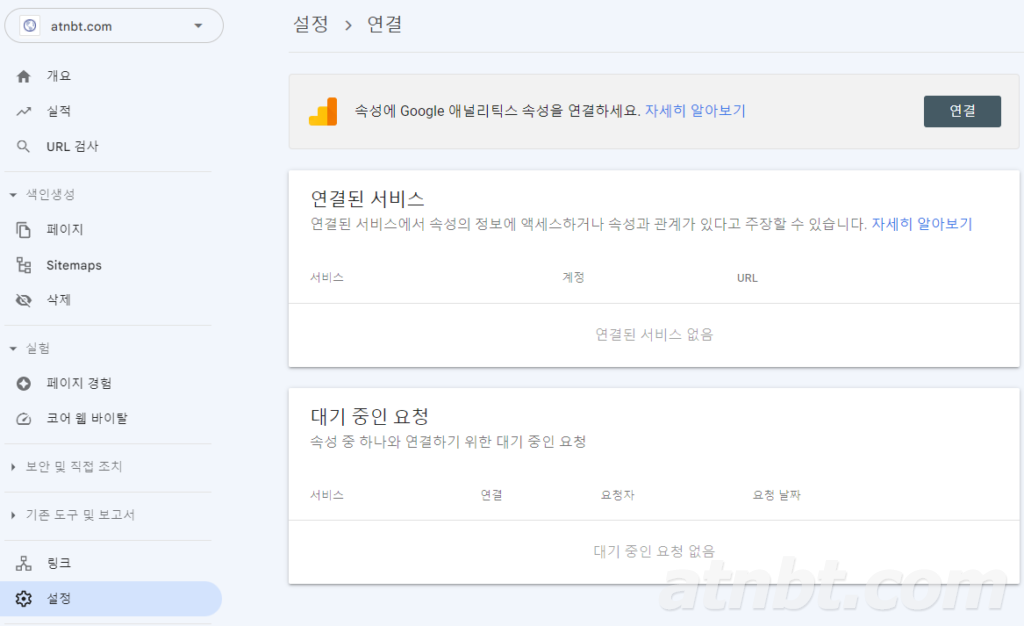Open the 페이지 indexing report

[x=65, y=229]
